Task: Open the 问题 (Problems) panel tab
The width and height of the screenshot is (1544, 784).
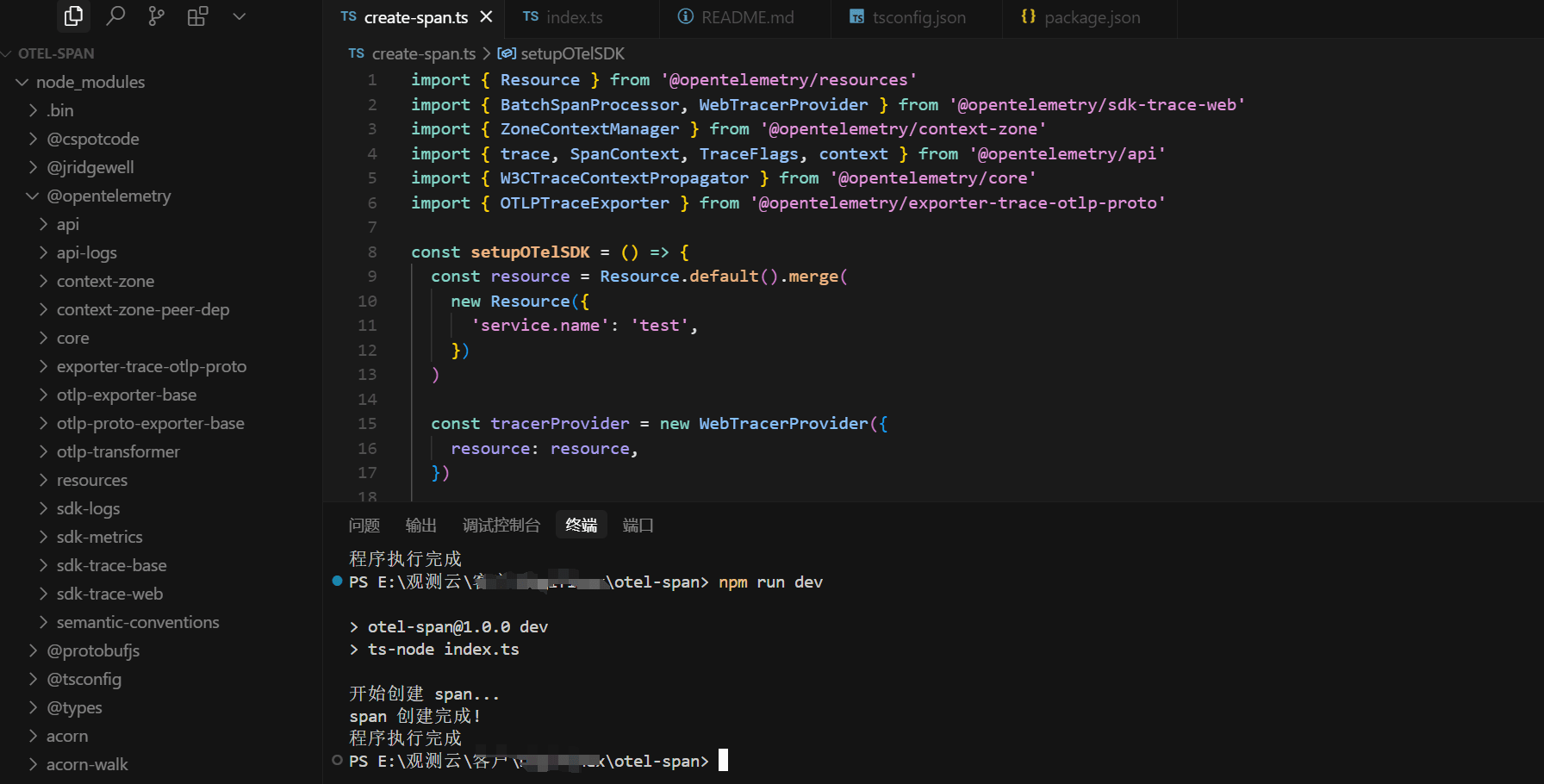Action: click(x=364, y=525)
